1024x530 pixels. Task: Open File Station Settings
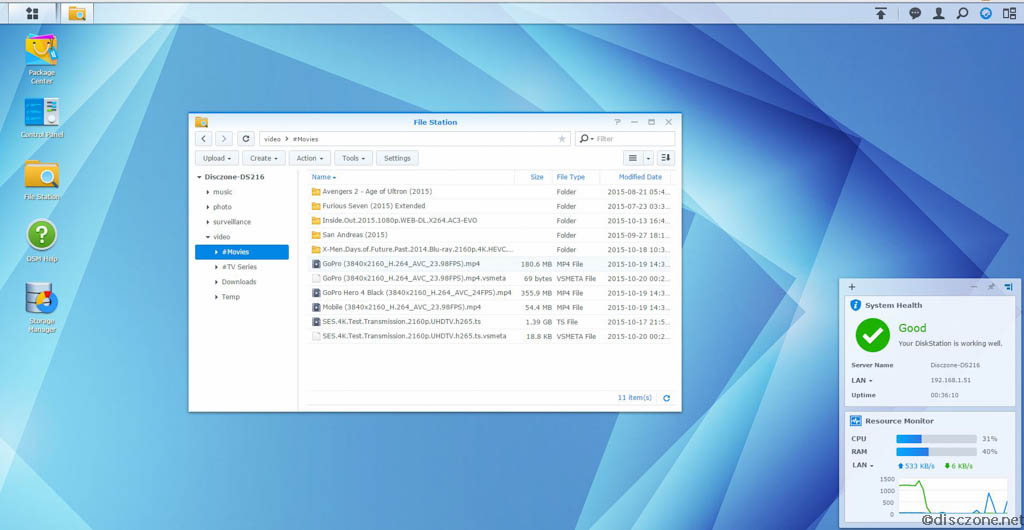point(397,158)
